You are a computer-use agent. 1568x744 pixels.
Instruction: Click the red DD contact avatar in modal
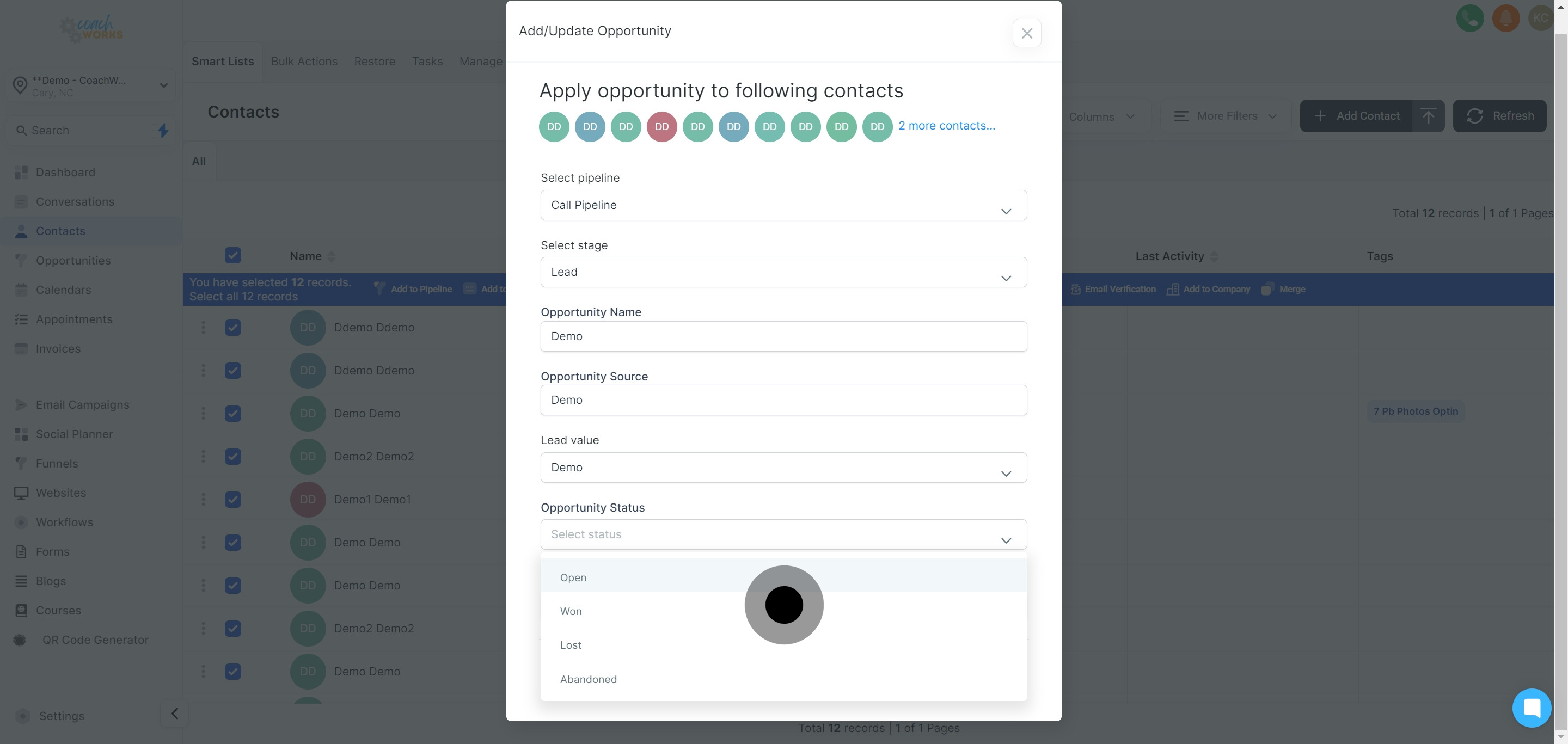coord(661,126)
